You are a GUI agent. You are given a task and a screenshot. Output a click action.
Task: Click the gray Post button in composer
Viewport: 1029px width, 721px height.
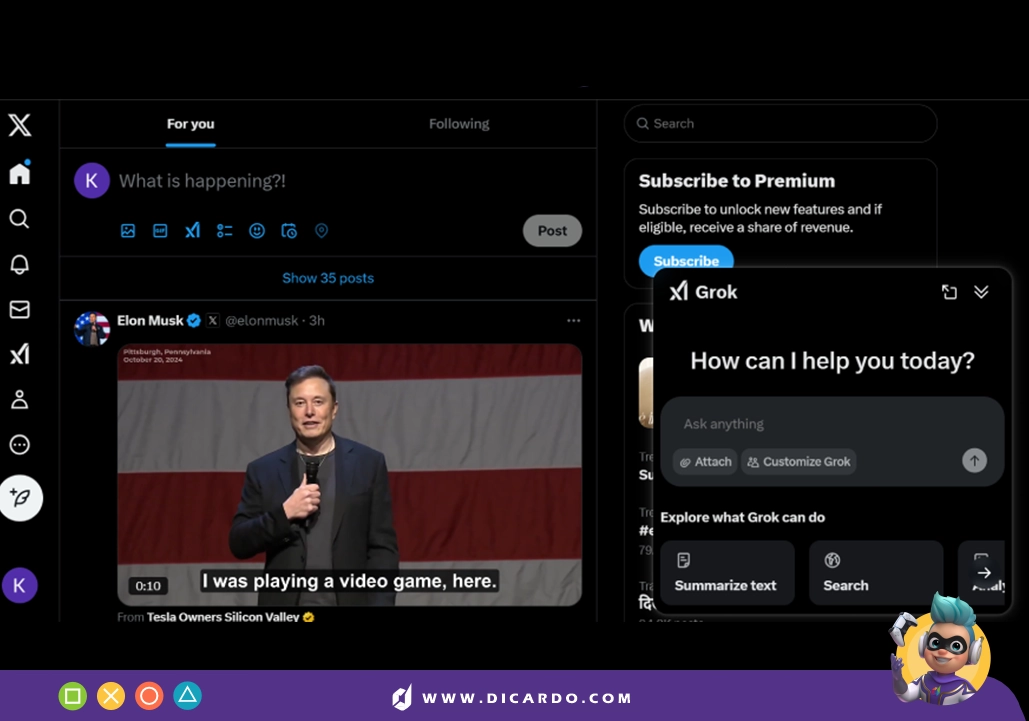[x=553, y=231]
